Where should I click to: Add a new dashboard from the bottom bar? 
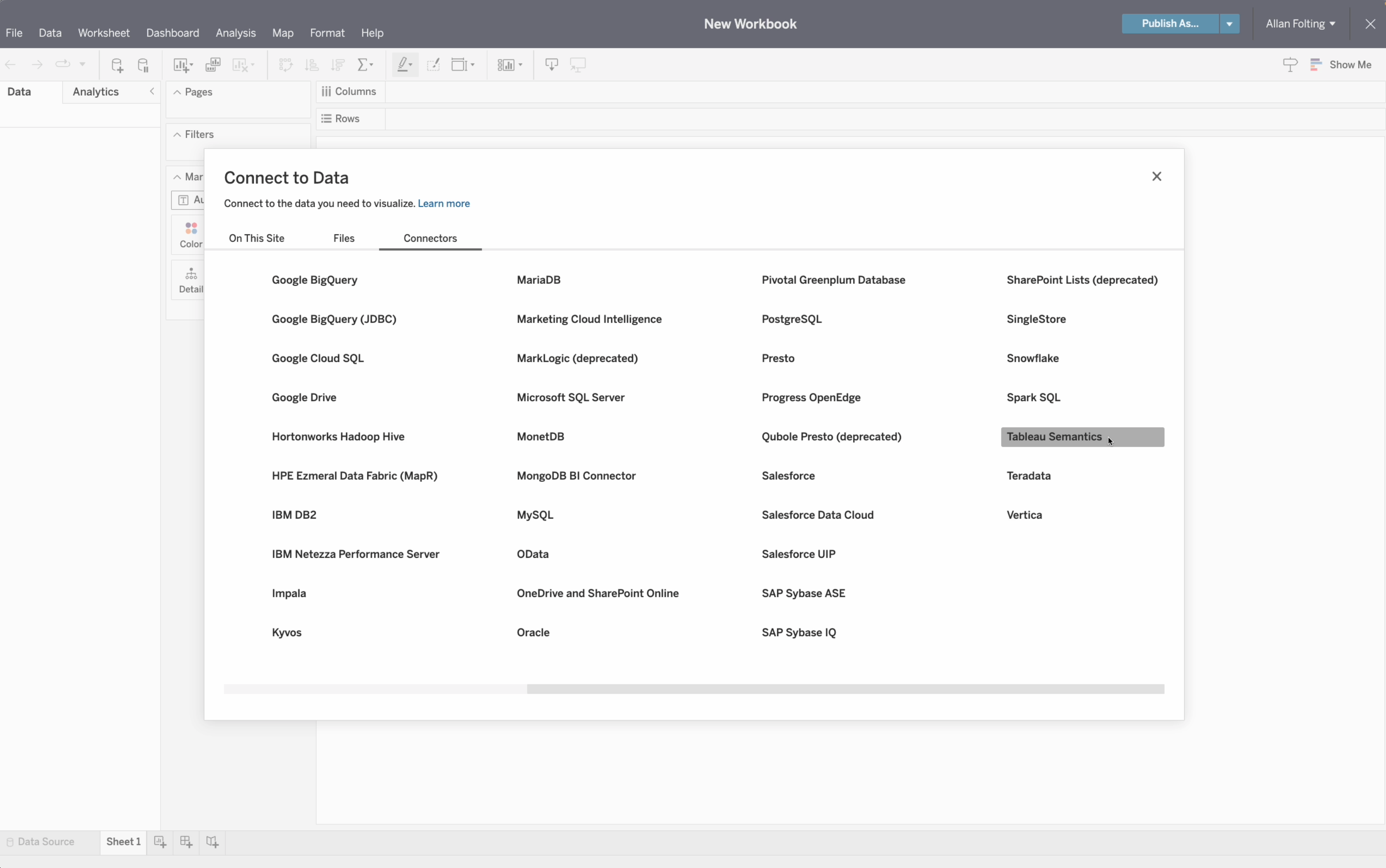pos(186,842)
